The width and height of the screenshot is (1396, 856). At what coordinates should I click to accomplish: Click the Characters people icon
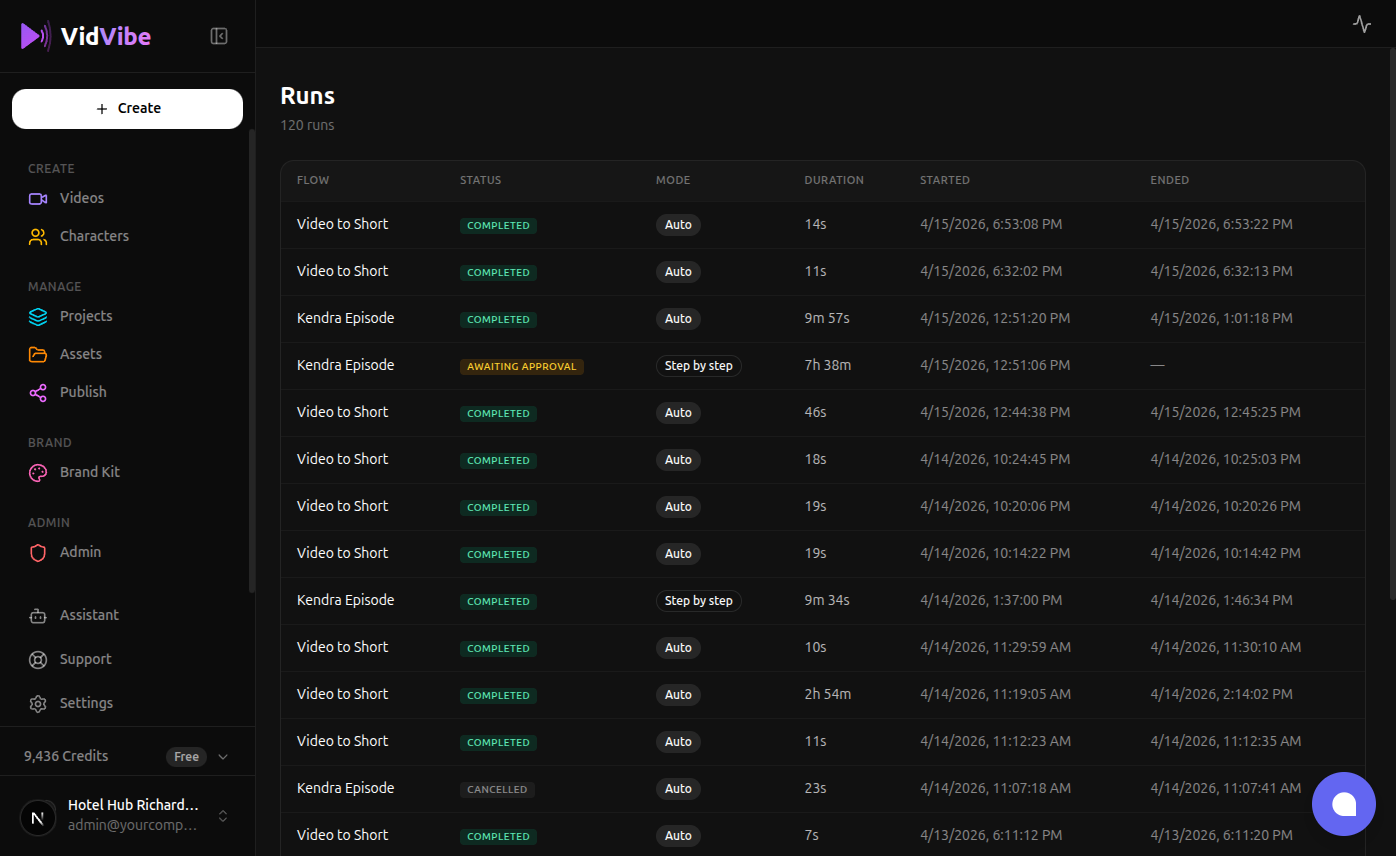click(x=38, y=236)
